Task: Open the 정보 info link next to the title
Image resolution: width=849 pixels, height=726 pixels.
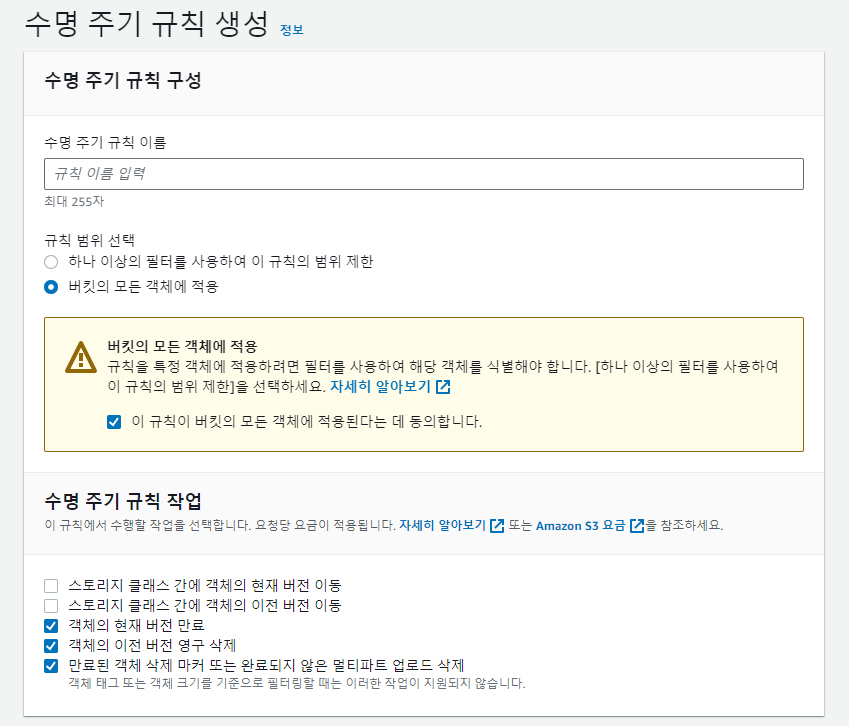Action: (291, 30)
